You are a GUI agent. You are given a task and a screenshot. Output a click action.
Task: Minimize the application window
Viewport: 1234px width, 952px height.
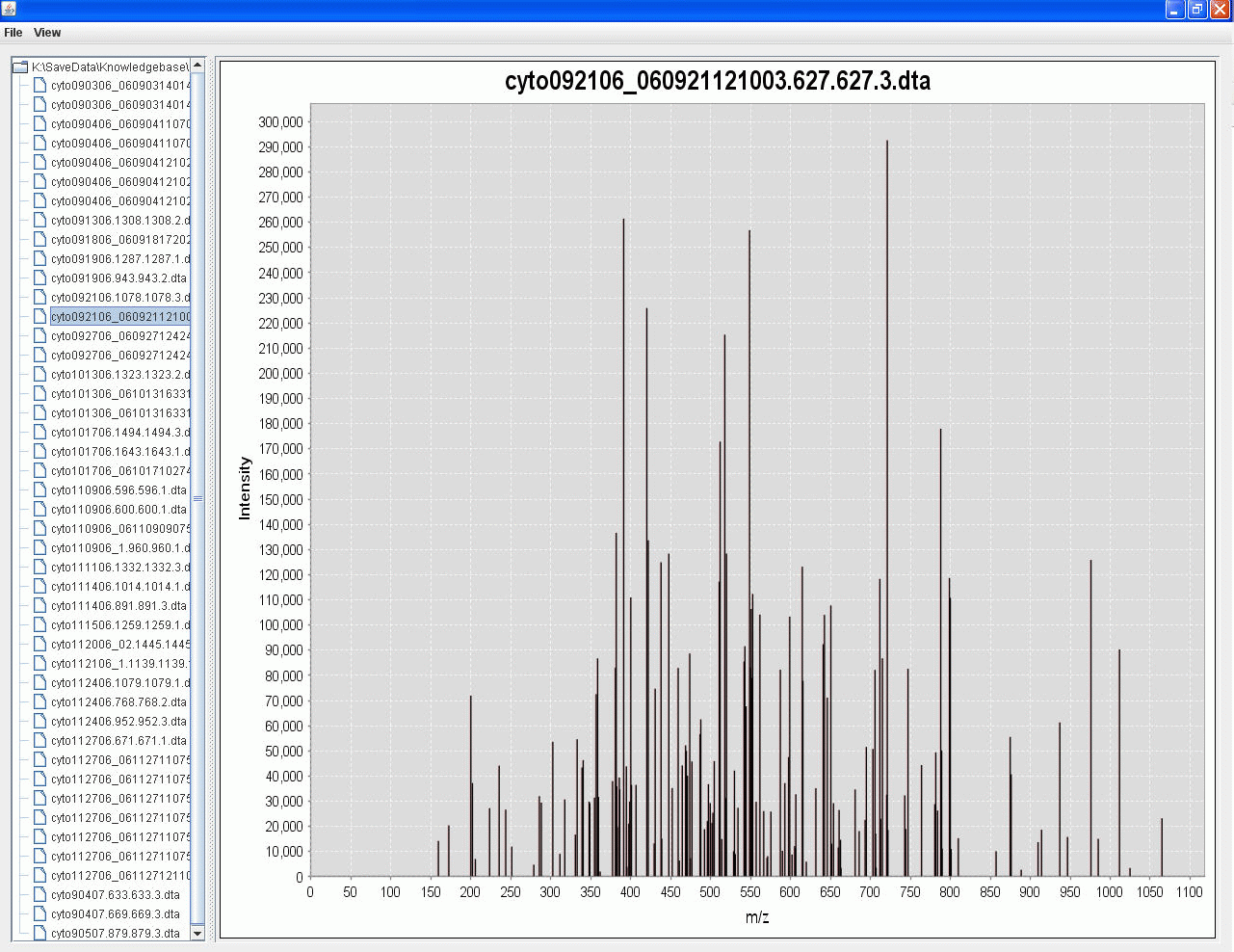(1174, 10)
